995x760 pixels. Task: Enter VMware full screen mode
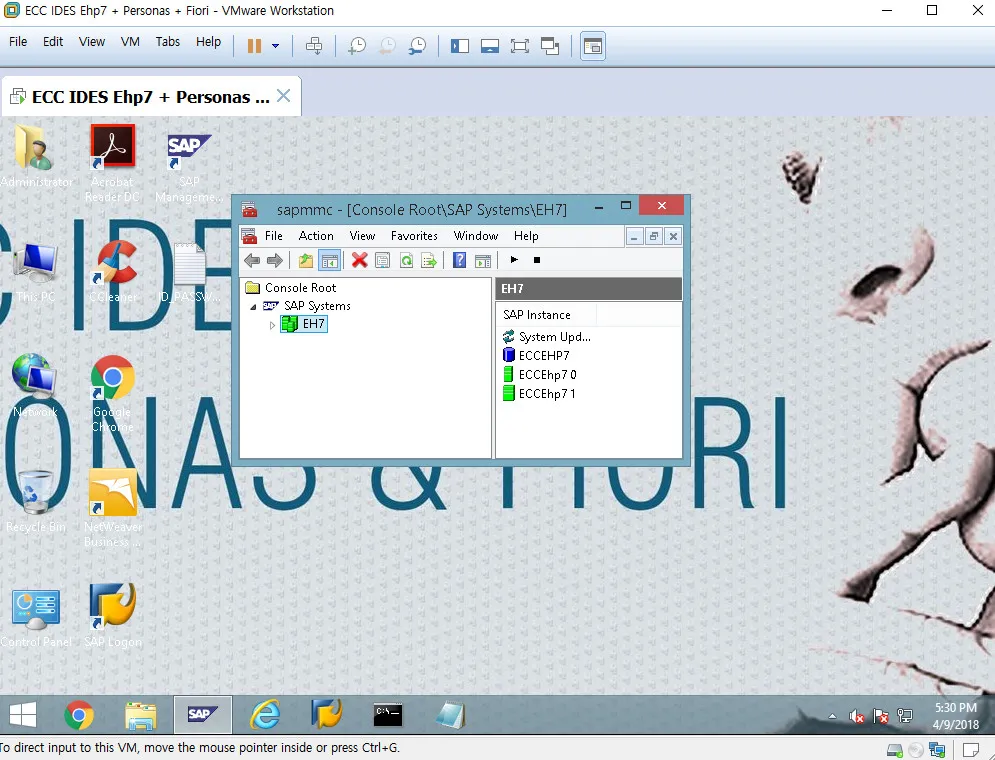pos(520,46)
